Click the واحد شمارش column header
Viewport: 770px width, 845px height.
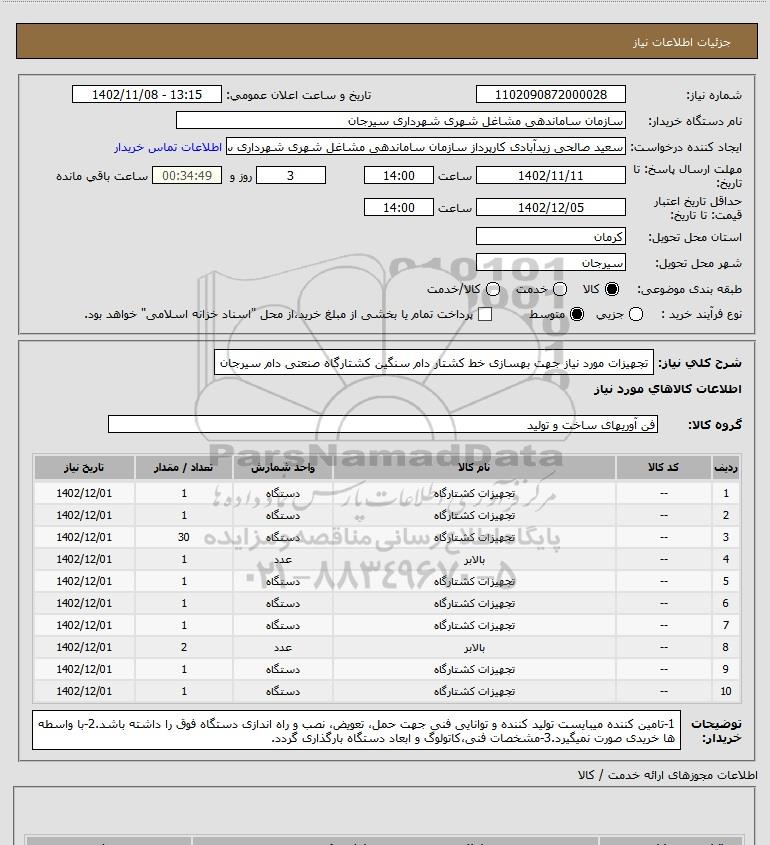[283, 468]
